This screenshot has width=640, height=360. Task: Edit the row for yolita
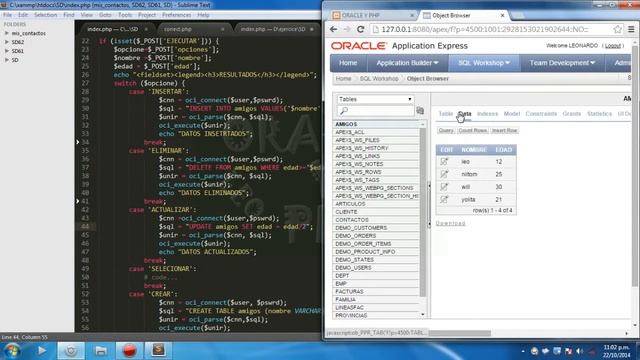click(444, 200)
